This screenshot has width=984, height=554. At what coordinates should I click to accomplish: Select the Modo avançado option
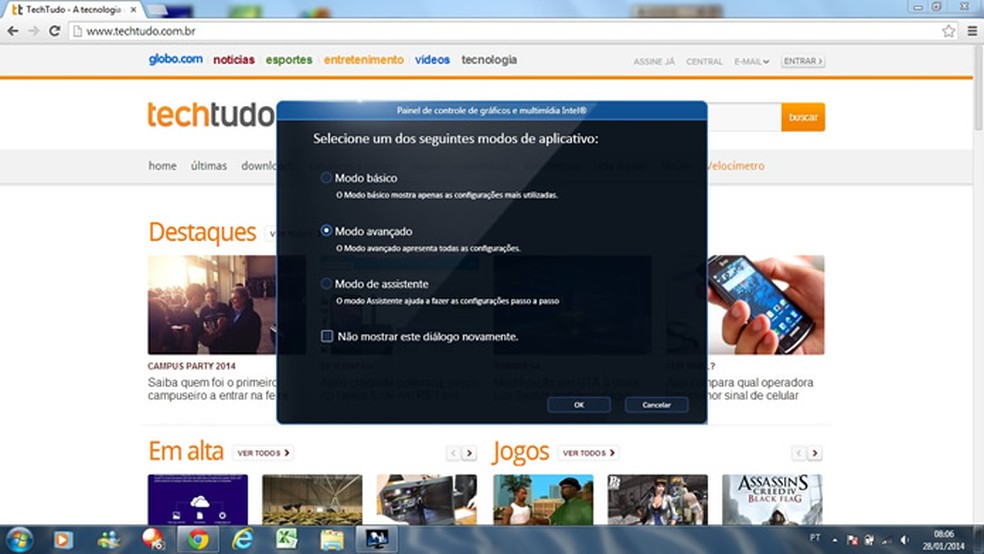326,231
